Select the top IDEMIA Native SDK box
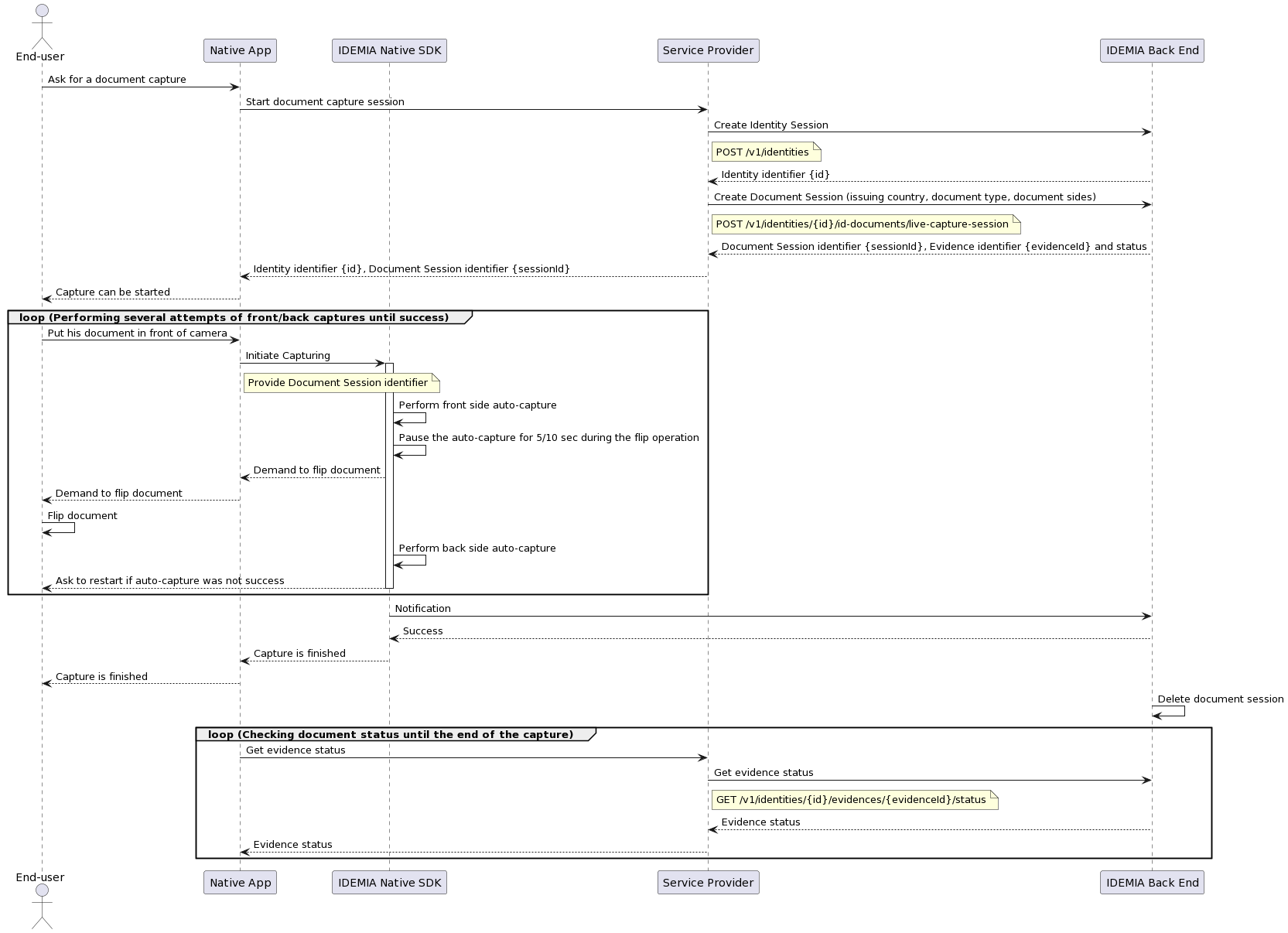 [389, 50]
